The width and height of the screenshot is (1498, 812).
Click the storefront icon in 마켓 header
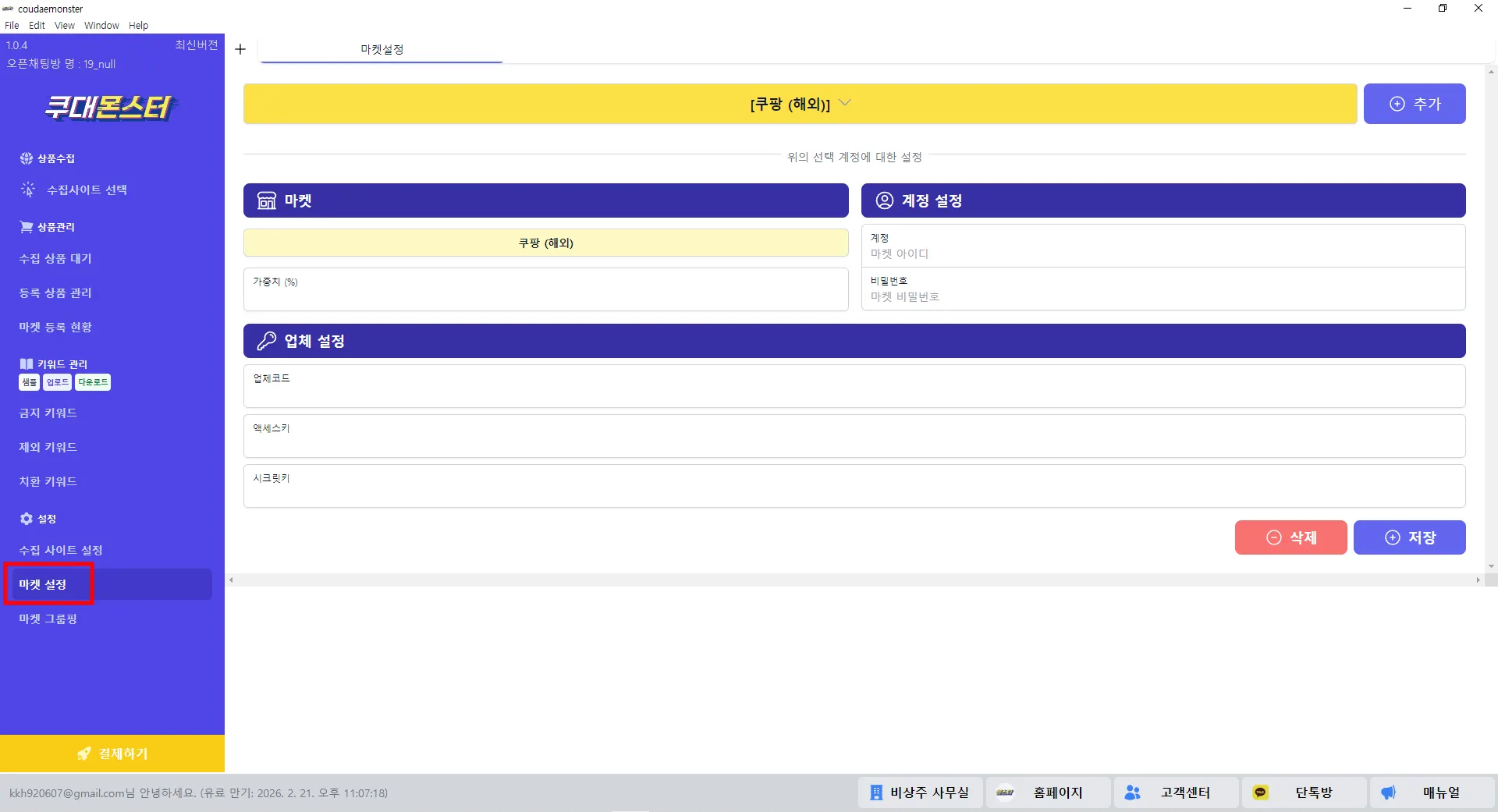(267, 200)
